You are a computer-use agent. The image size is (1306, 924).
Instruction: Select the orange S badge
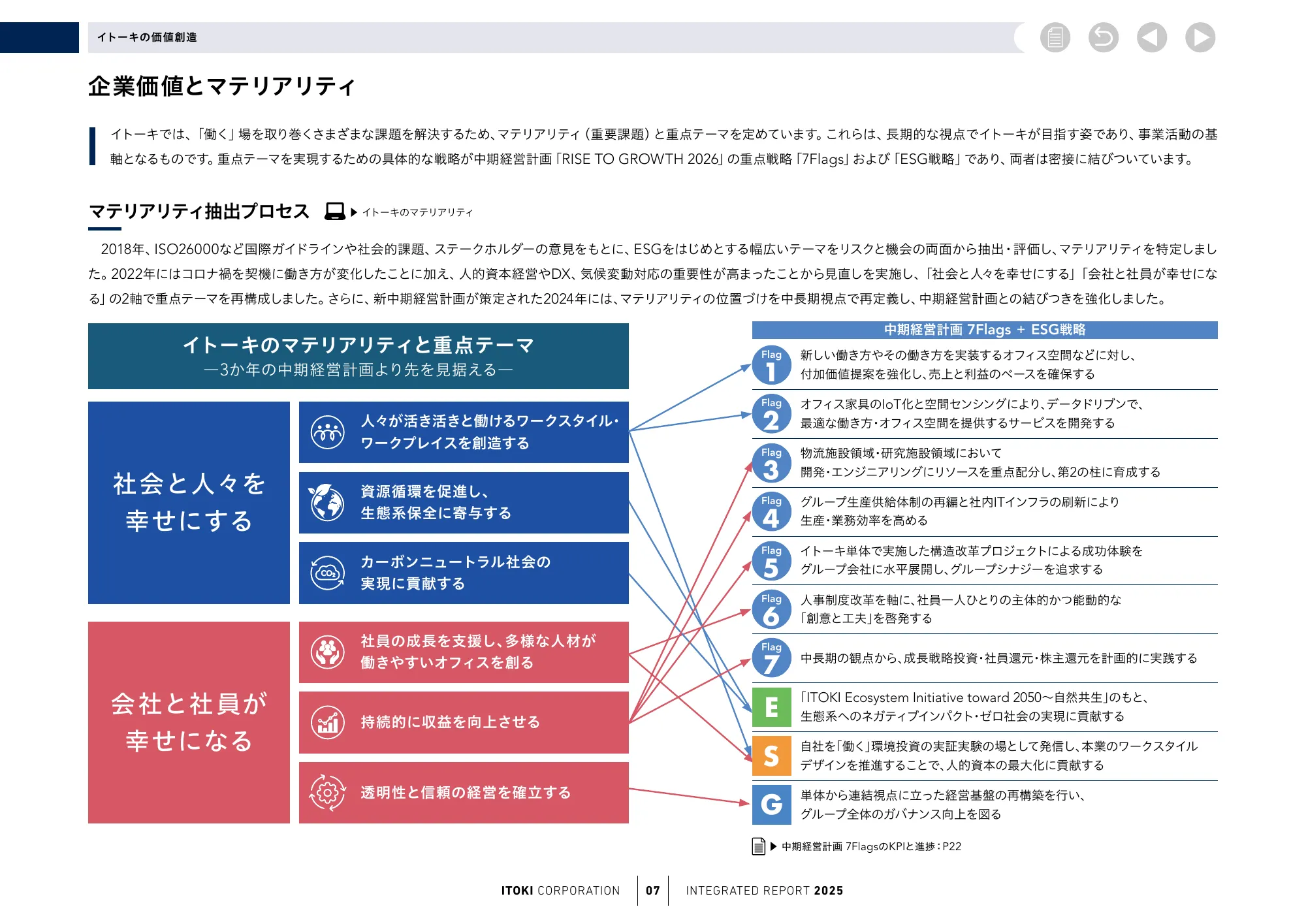(772, 756)
